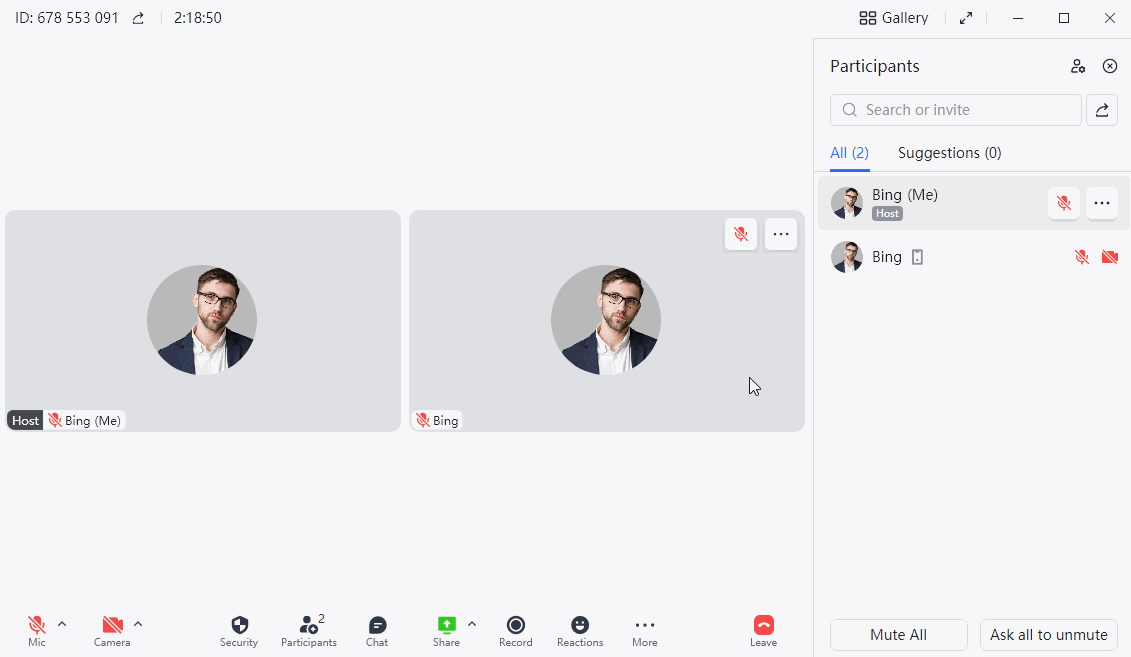Click share invite icon beside search field

tap(1101, 110)
